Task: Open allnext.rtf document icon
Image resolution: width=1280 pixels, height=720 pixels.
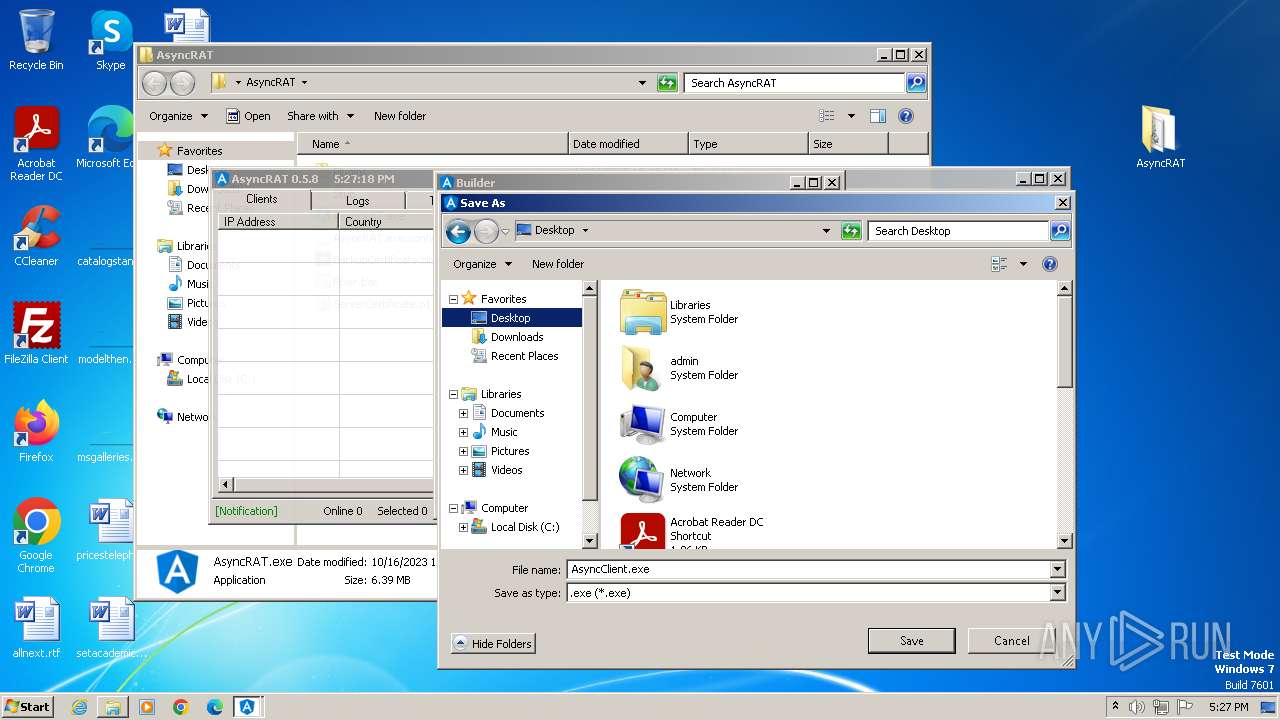Action: 36,628
